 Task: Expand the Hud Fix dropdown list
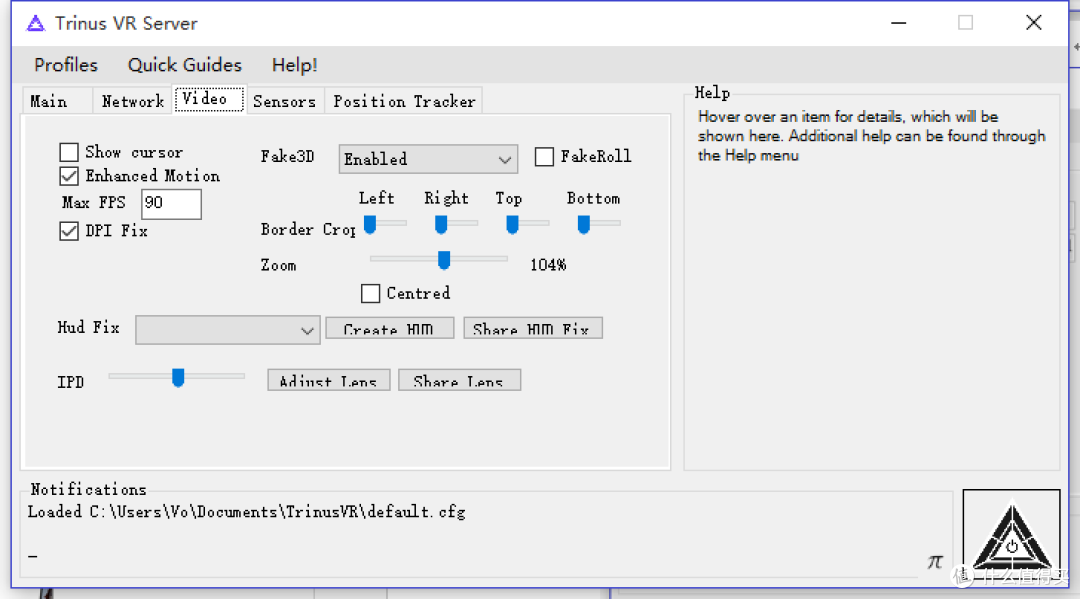click(227, 330)
